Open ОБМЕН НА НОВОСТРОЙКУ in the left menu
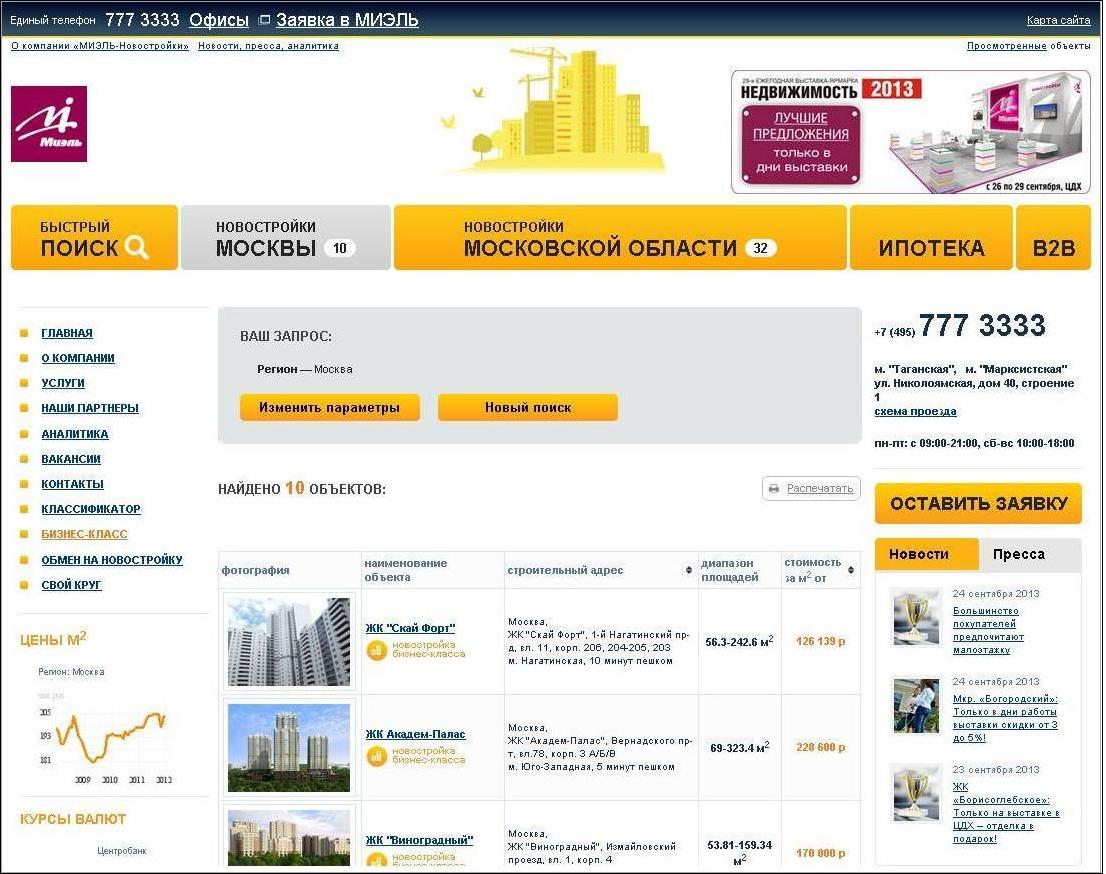Viewport: 1106px width, 874px height. point(111,559)
